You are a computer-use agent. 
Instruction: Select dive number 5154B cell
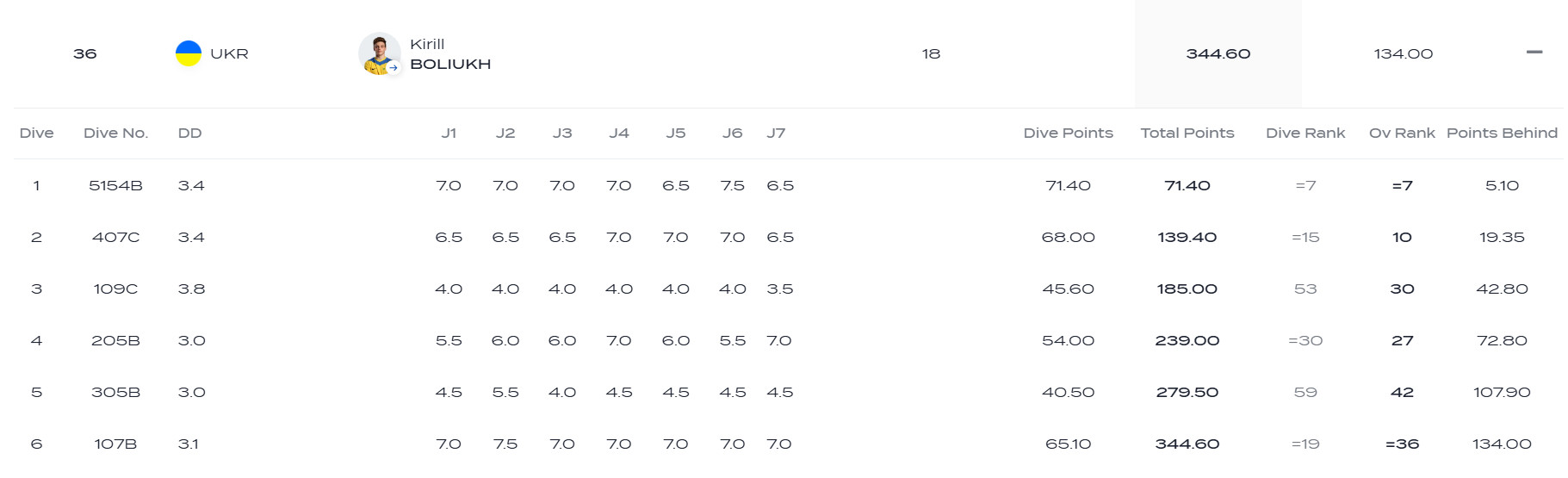click(x=115, y=186)
